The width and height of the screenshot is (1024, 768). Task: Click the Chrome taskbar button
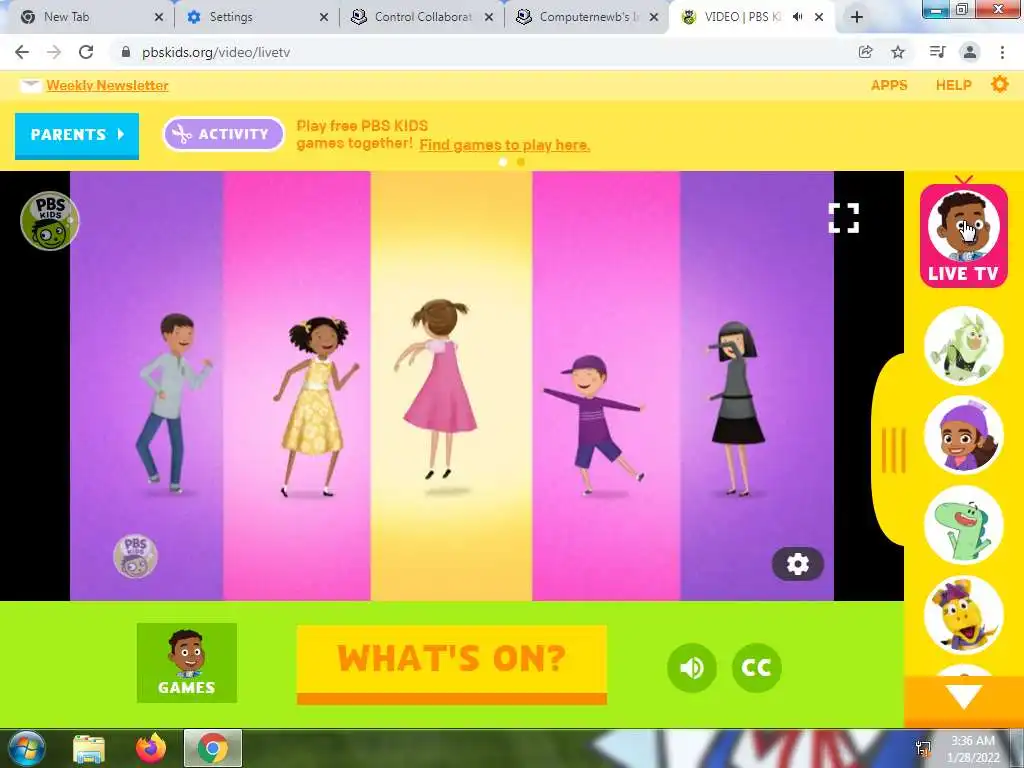[213, 748]
